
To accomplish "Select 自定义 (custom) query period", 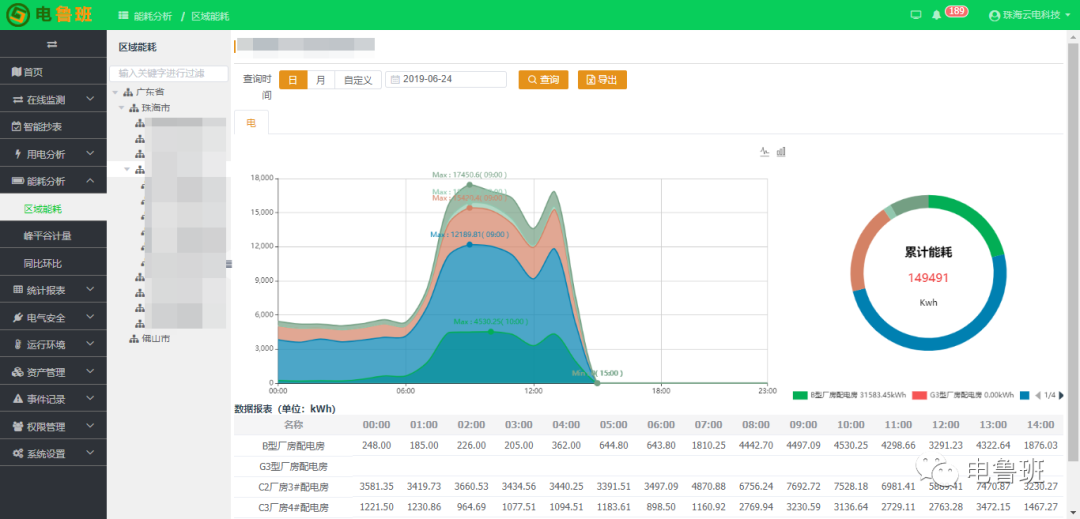I will [x=357, y=80].
